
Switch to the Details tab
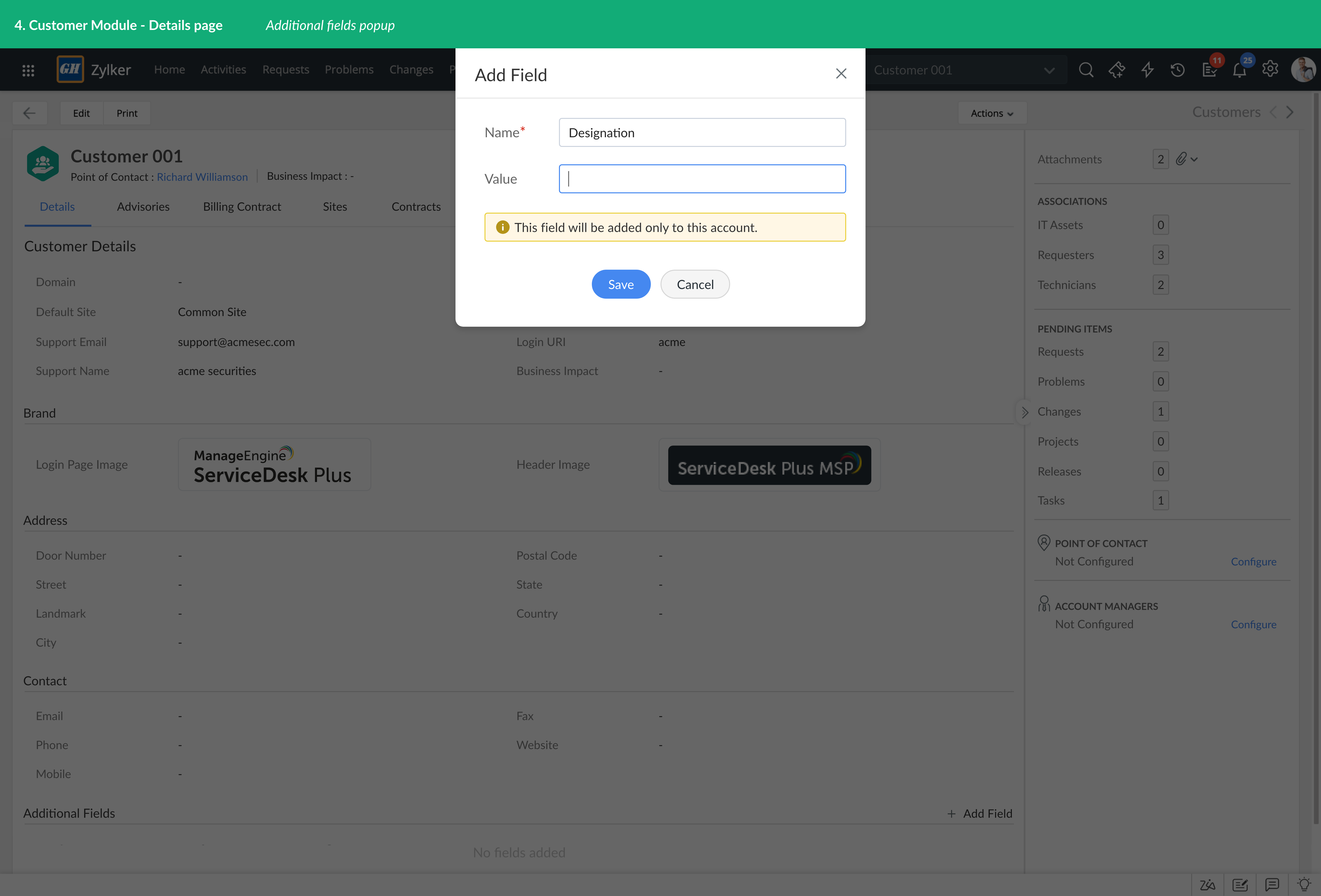(57, 207)
